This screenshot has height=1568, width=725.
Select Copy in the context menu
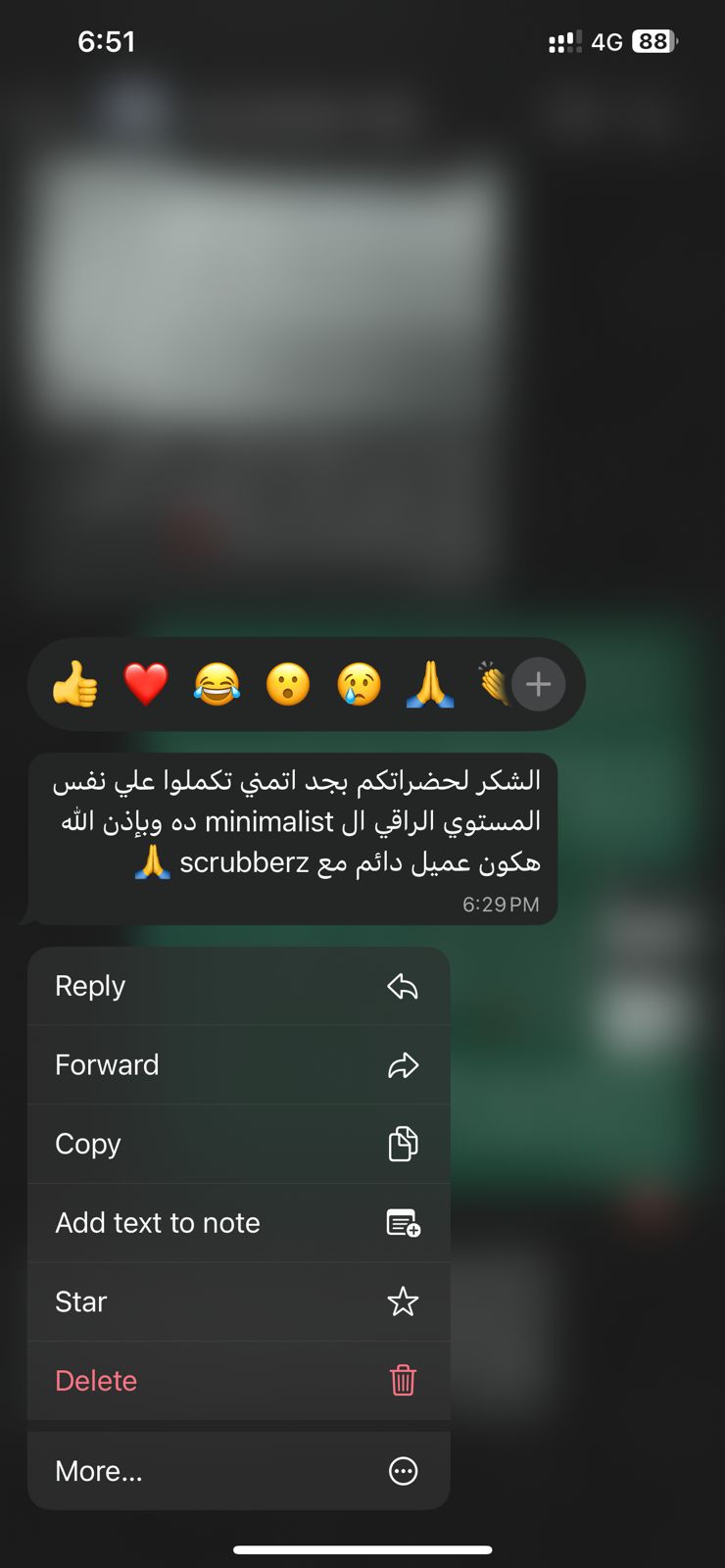pyautogui.click(x=239, y=1144)
